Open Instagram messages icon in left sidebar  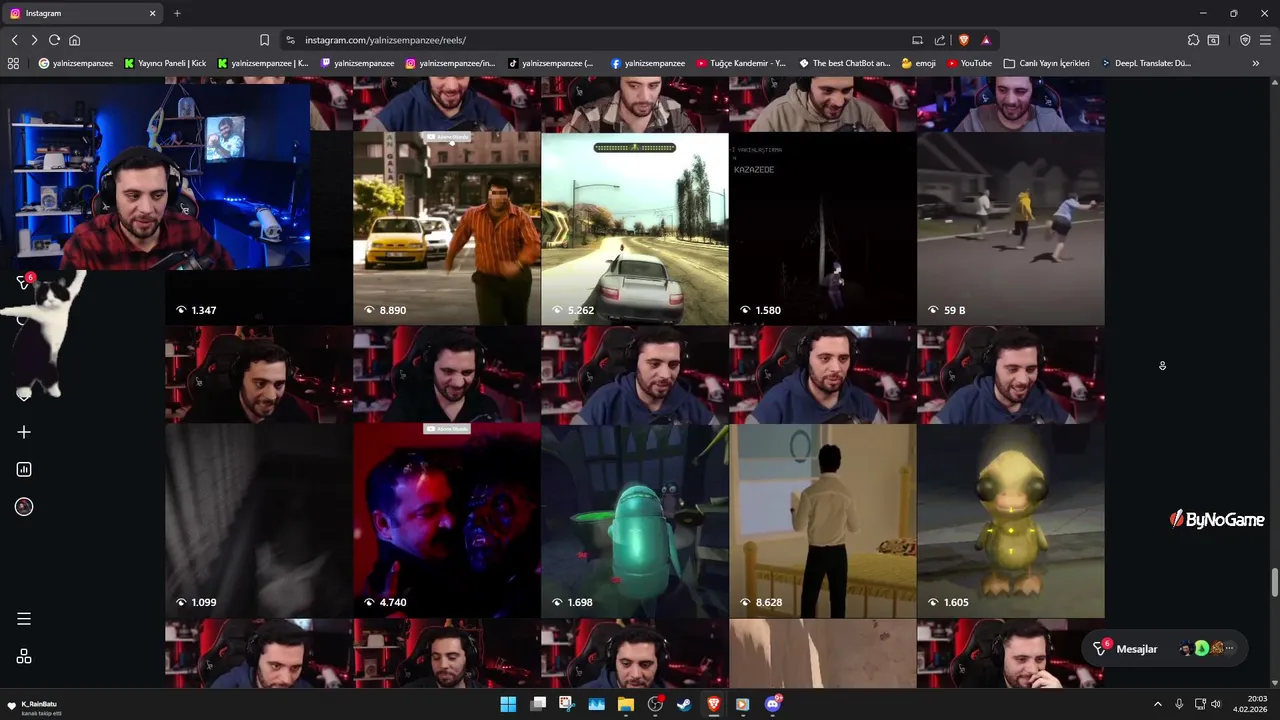point(24,283)
